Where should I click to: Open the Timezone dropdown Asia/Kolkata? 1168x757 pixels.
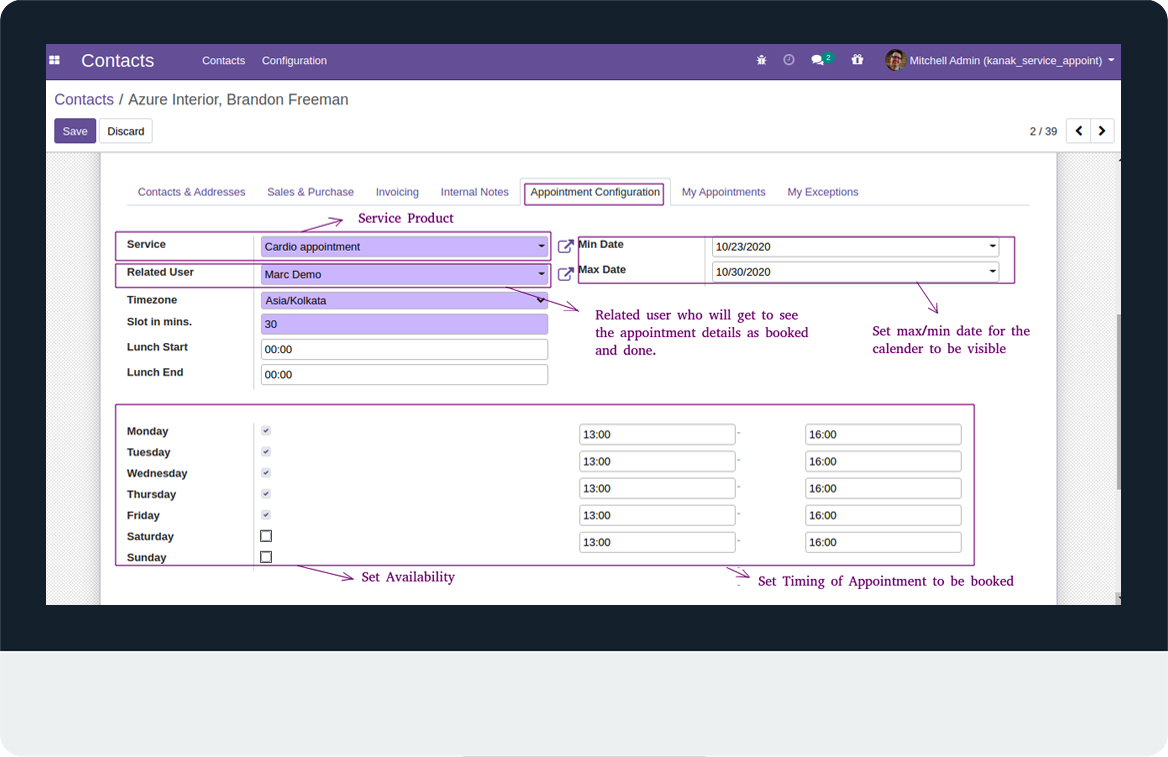click(404, 300)
